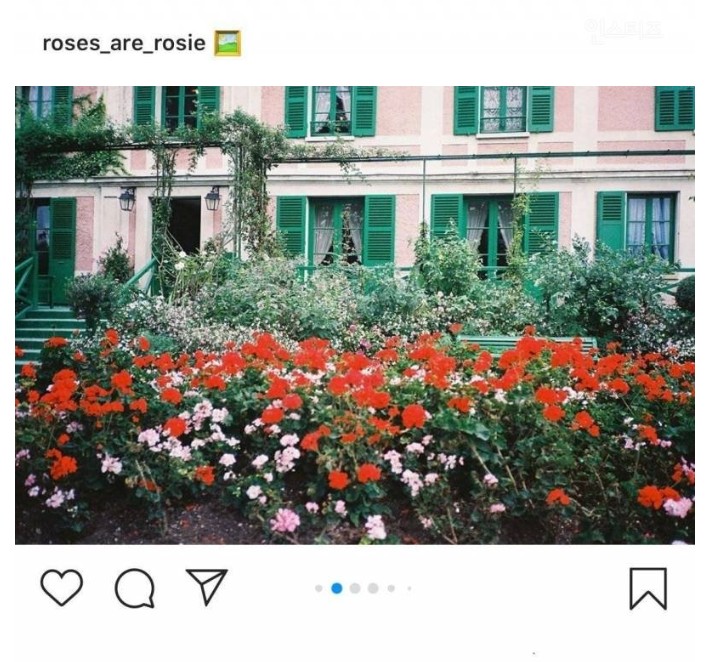Screen dimensions: 724x662
Task: Tap the wall lantern right of the doorway
Action: 212,199
